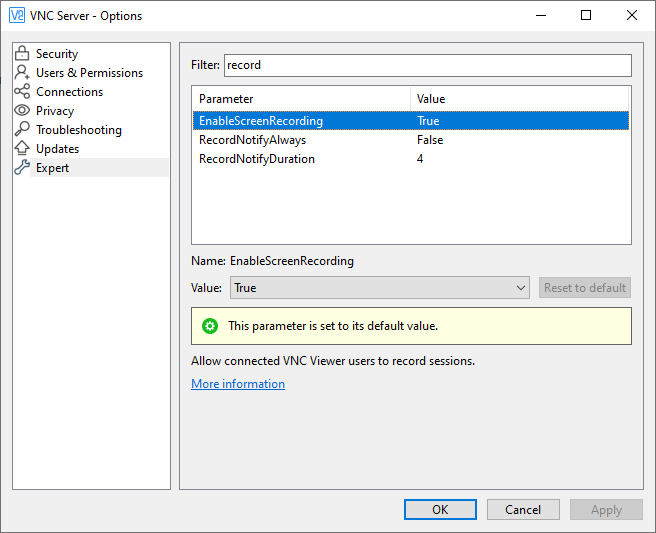
Task: Select the EnableScreenRecording row
Action: tap(411, 121)
